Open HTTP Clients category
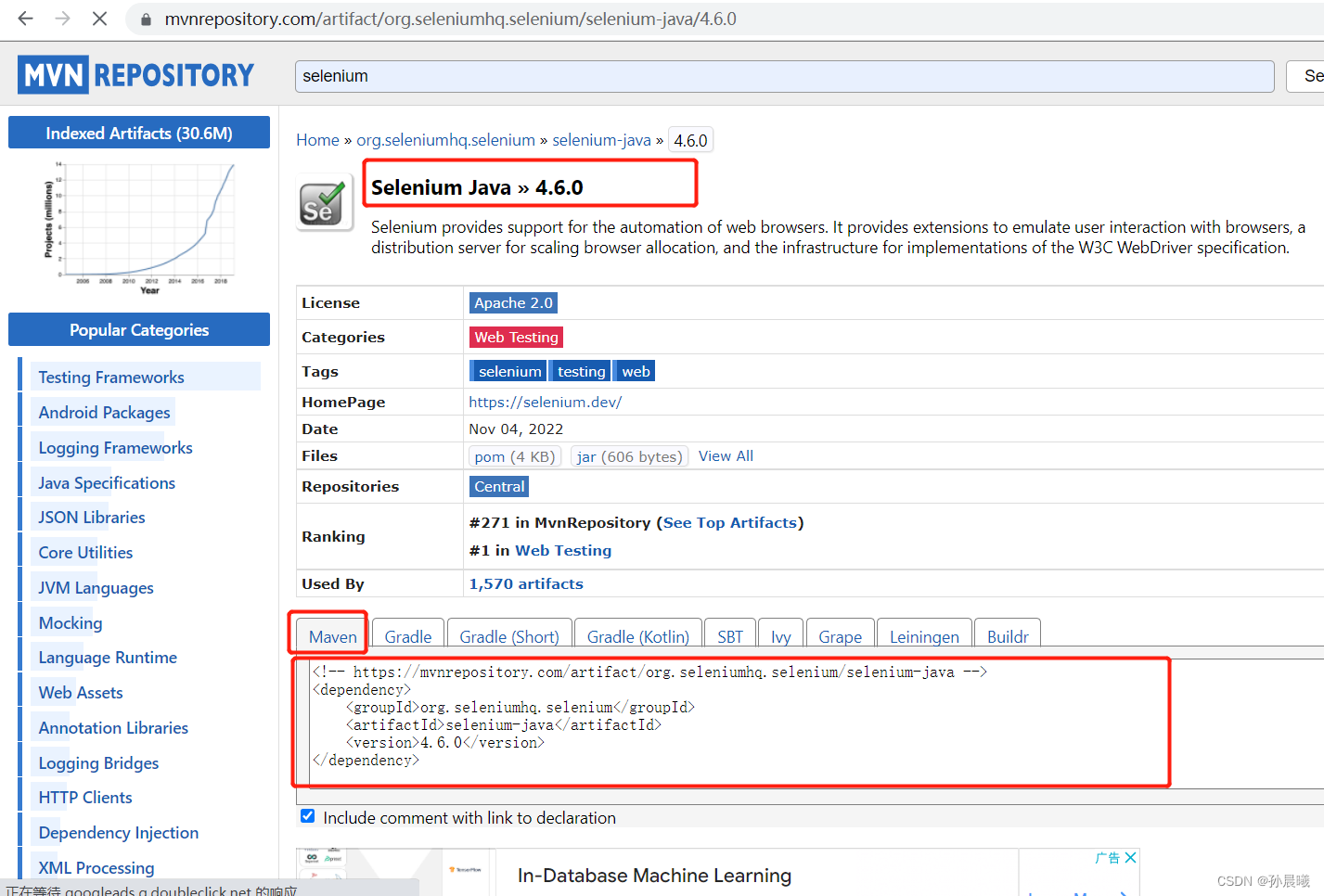 pyautogui.click(x=85, y=797)
